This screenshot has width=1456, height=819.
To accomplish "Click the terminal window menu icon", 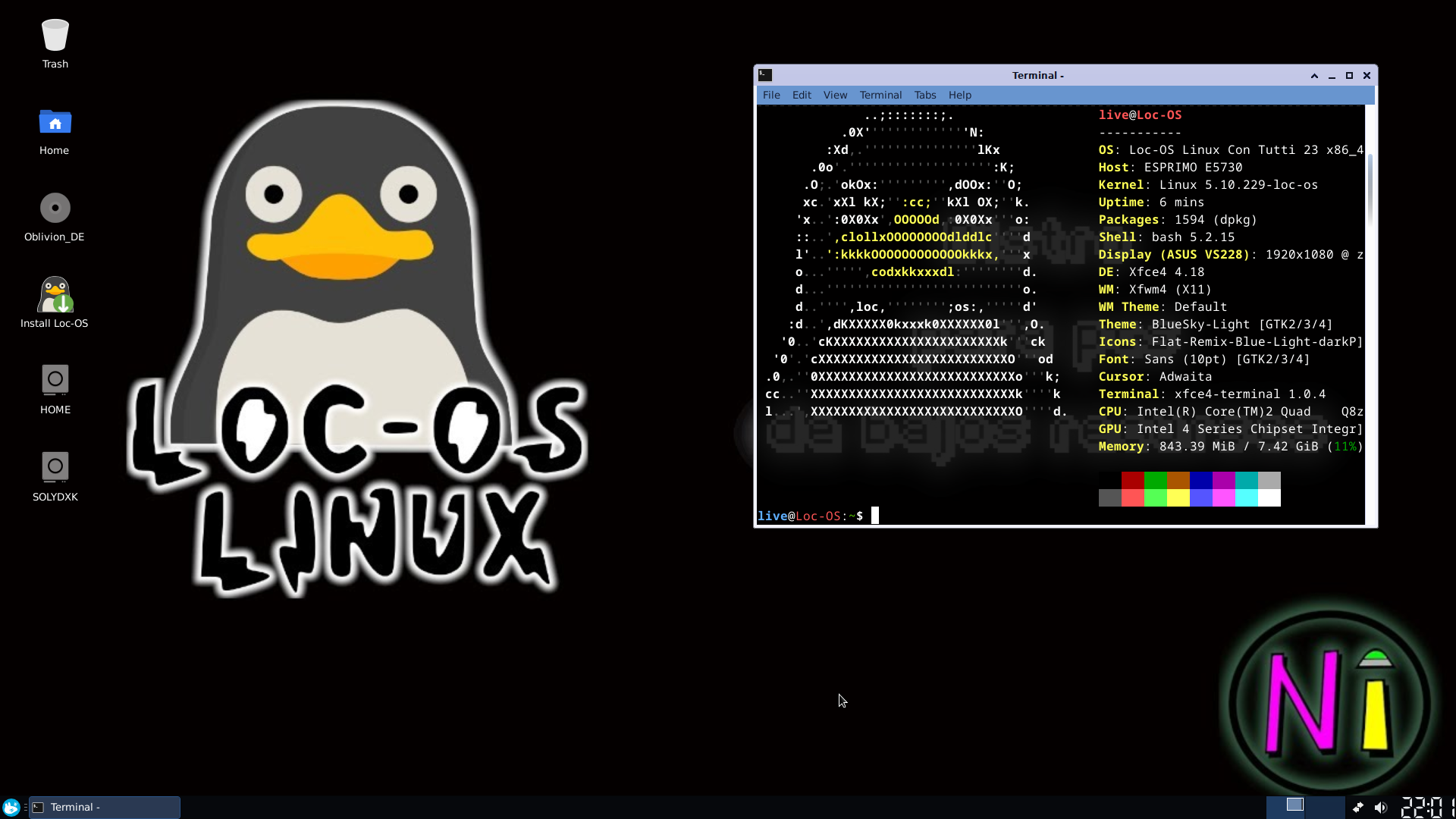I will 765,75.
